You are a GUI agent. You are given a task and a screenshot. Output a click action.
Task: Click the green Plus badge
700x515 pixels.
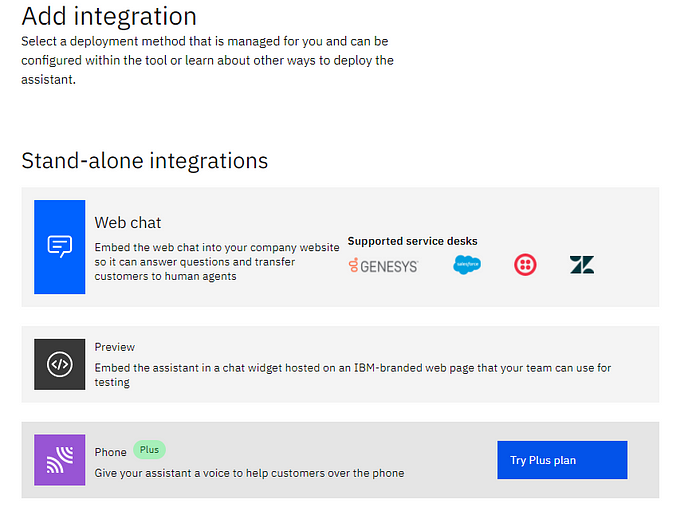[x=149, y=450]
